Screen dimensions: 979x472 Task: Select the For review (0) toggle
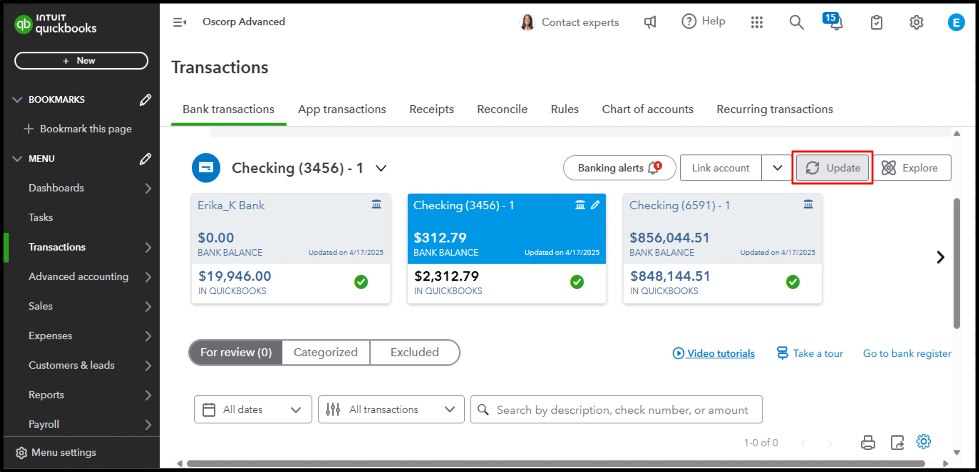coord(236,352)
